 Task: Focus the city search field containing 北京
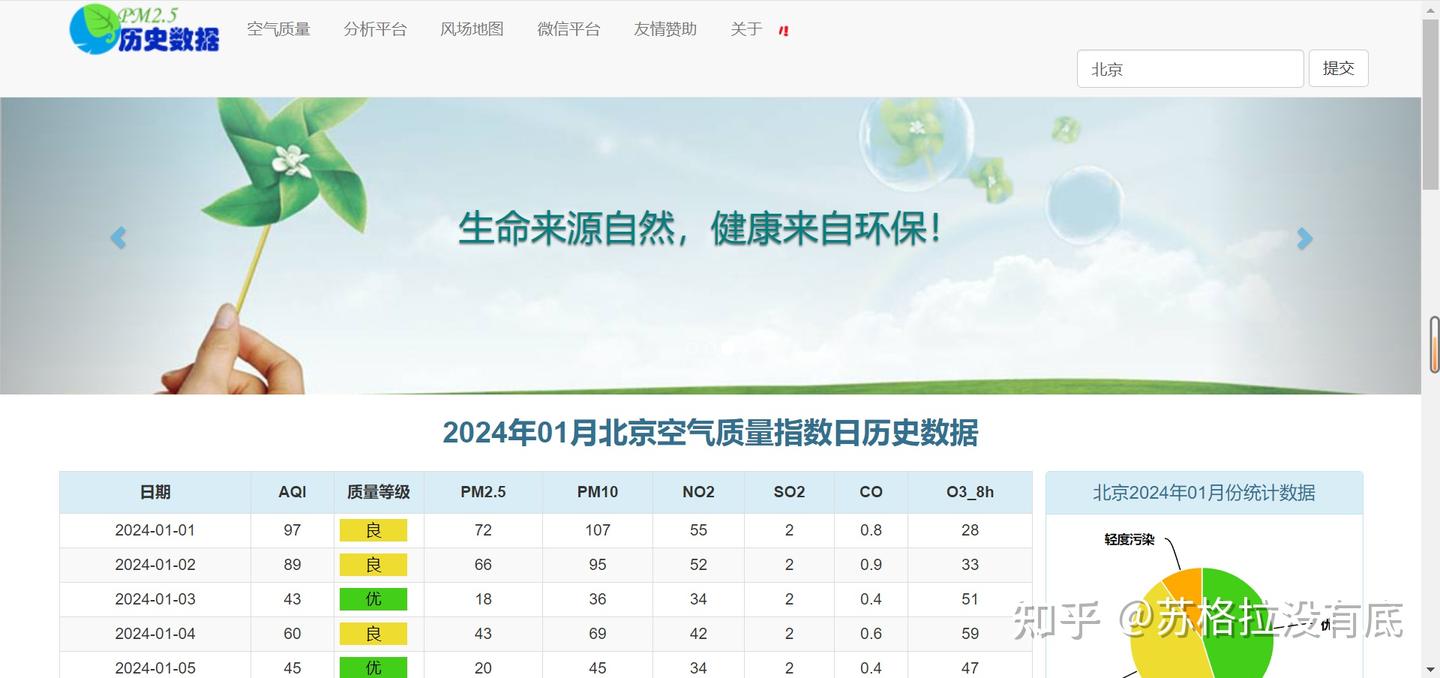[1190, 69]
